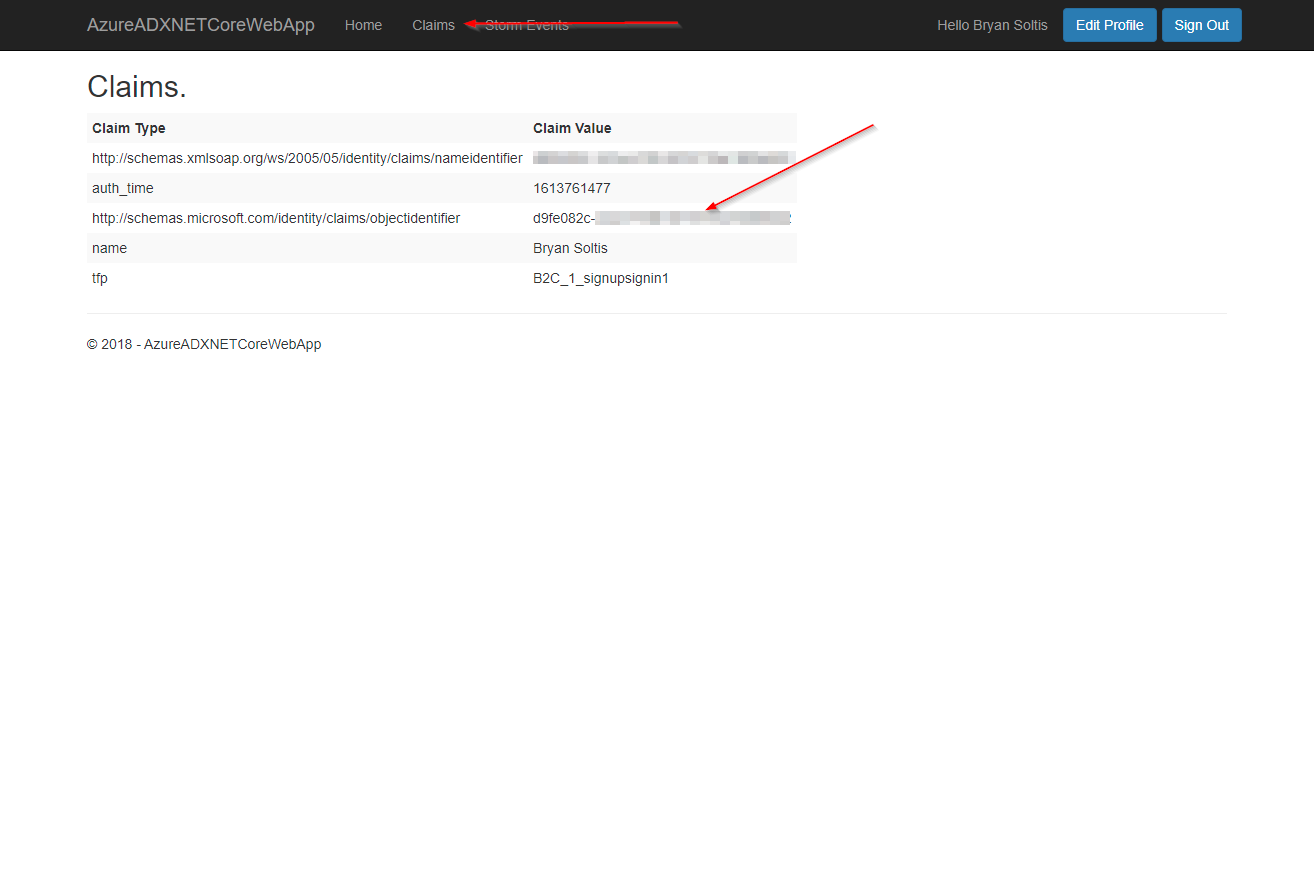Click Bryan Soltis in the claims table
Screen dimensions: 1314x884
pyautogui.click(x=570, y=248)
